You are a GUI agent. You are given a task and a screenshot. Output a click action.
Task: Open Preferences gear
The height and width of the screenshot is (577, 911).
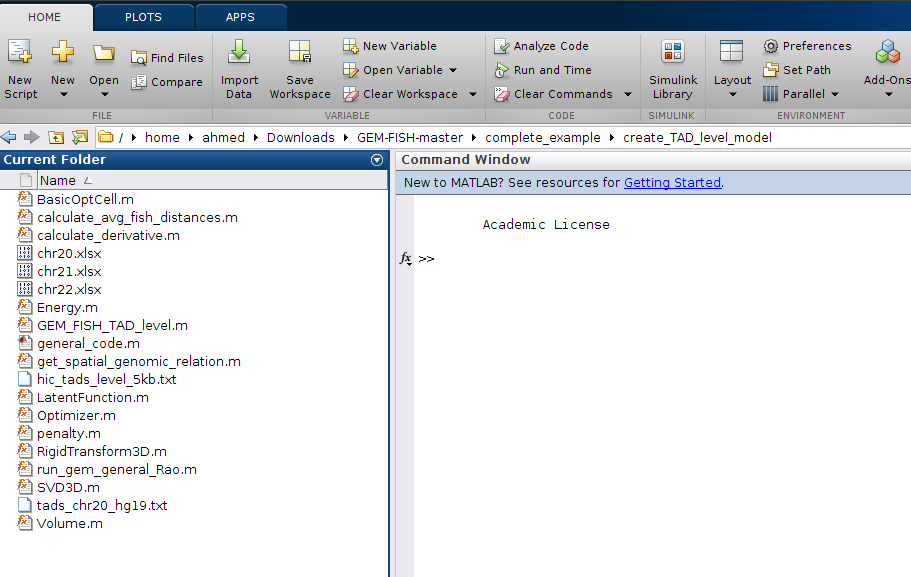tap(807, 45)
